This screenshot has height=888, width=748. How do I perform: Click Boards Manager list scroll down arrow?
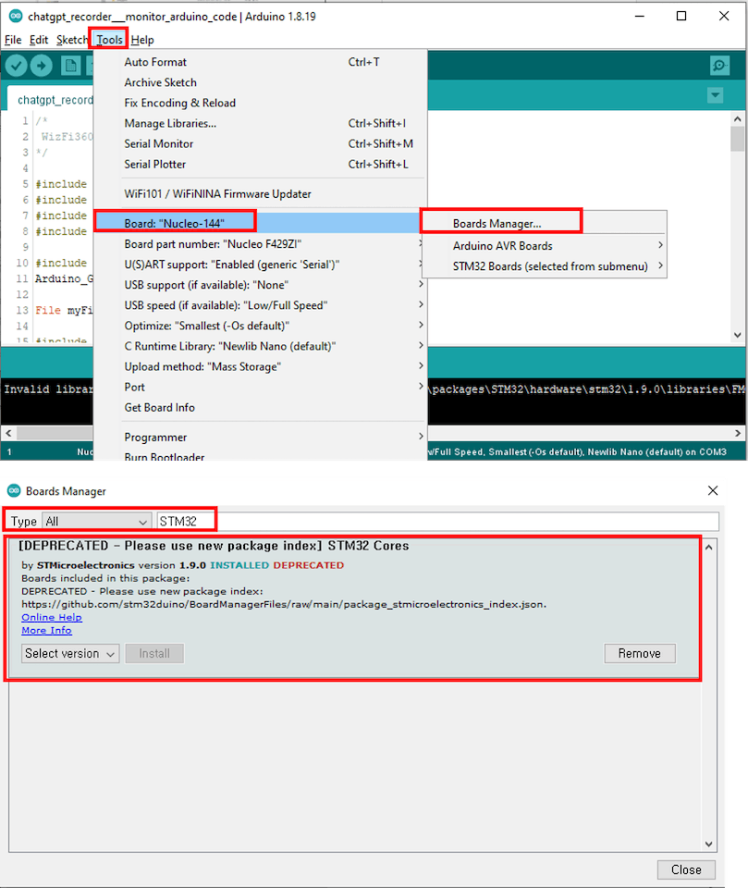pyautogui.click(x=708, y=844)
